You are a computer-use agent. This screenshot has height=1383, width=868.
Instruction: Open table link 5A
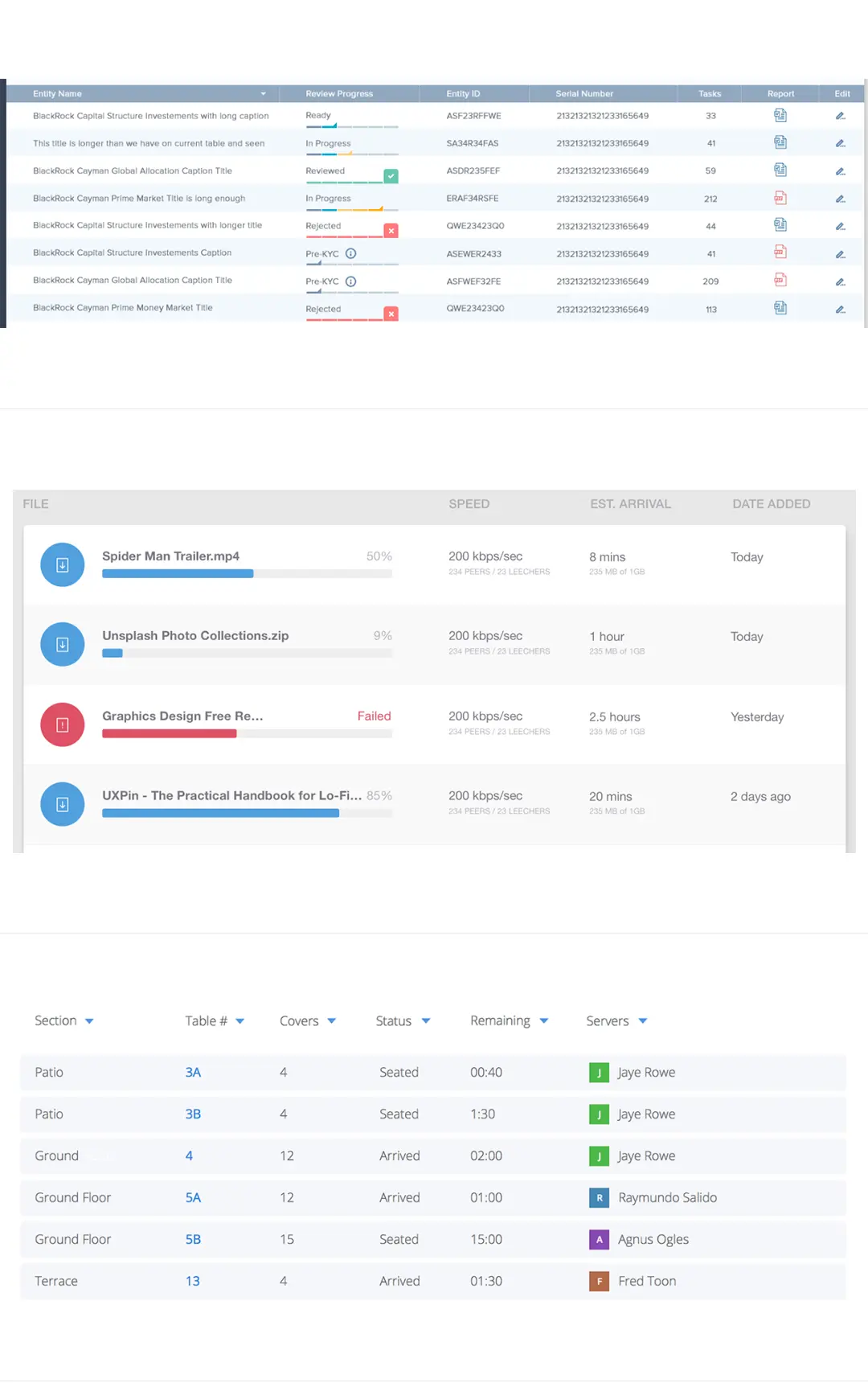(193, 1198)
